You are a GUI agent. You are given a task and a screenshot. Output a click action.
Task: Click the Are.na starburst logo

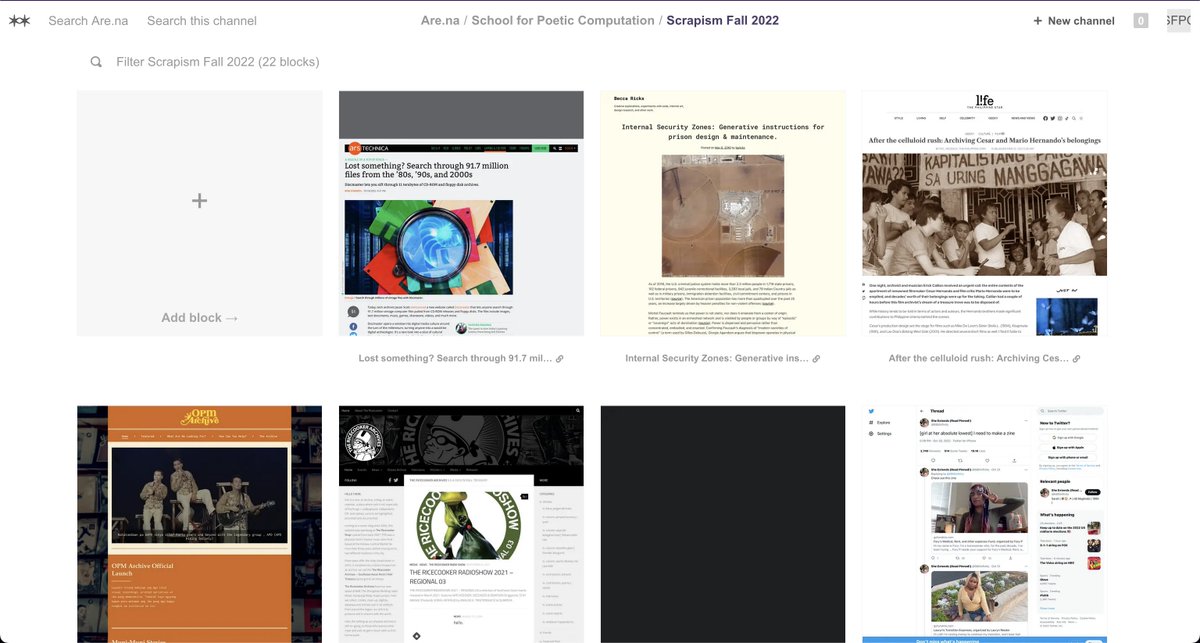pos(18,19)
